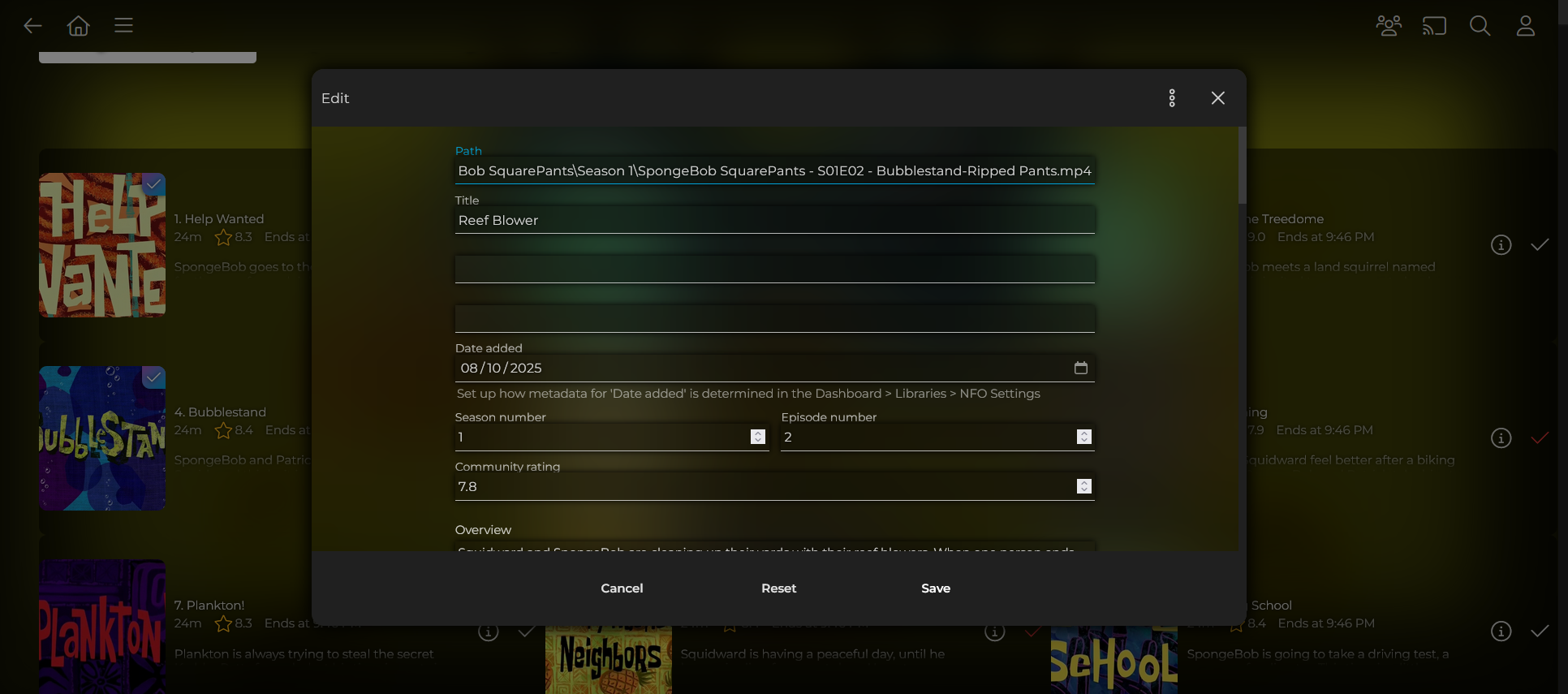Click the Title field containing Reef Blower
Screen dimensions: 1568x694
coord(774,221)
